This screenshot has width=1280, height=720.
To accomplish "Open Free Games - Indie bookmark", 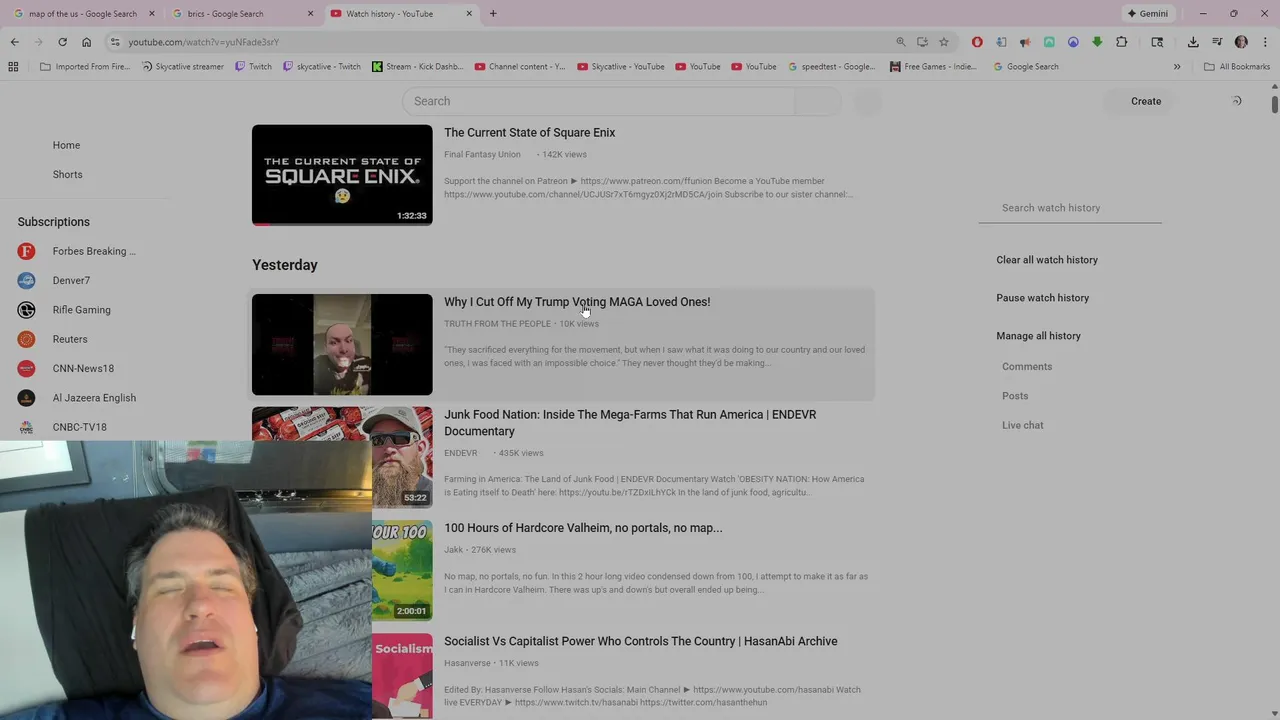I will pos(932,67).
